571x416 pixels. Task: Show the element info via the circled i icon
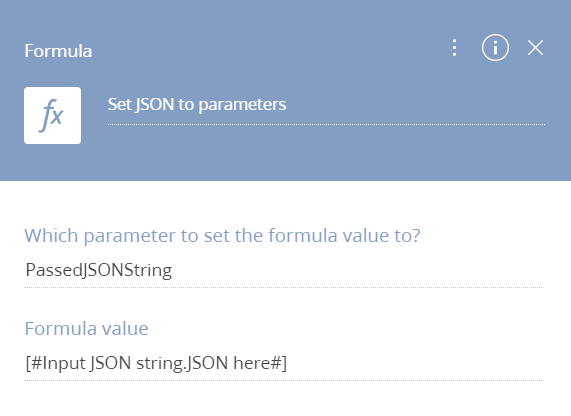(495, 48)
